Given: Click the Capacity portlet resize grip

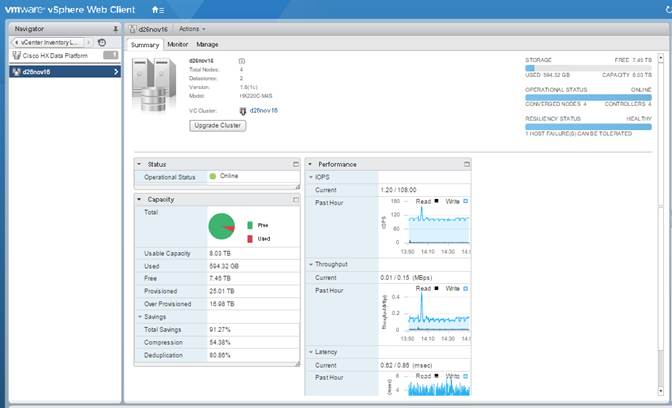Looking at the screenshot, I should (x=297, y=364).
